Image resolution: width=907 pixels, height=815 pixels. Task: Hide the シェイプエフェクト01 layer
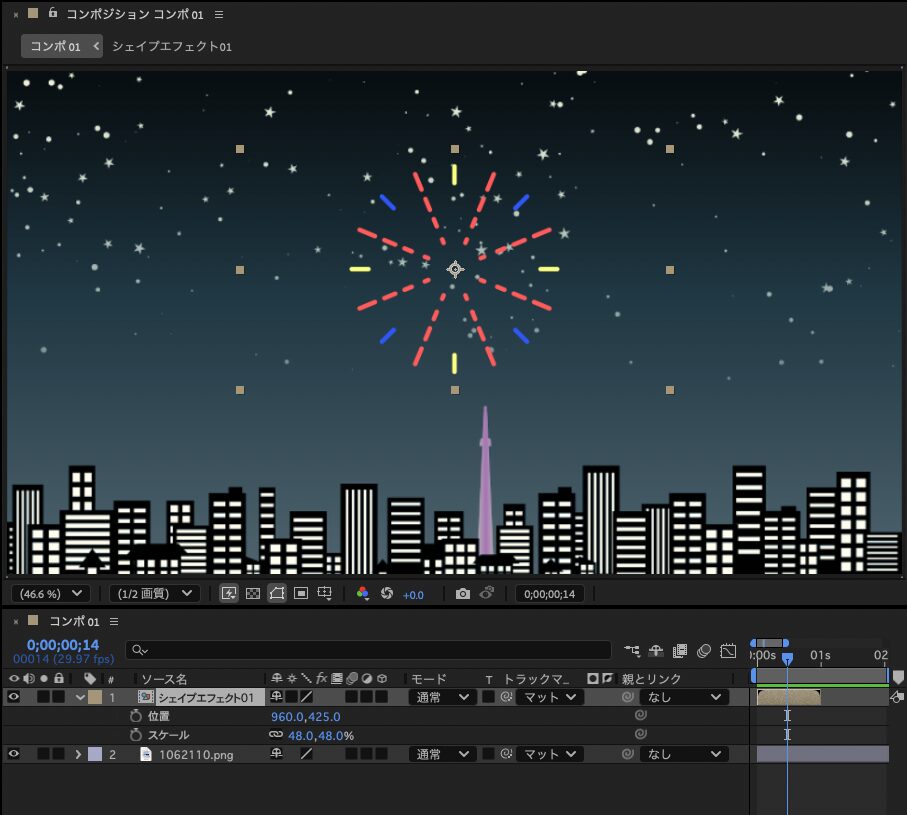[13, 697]
